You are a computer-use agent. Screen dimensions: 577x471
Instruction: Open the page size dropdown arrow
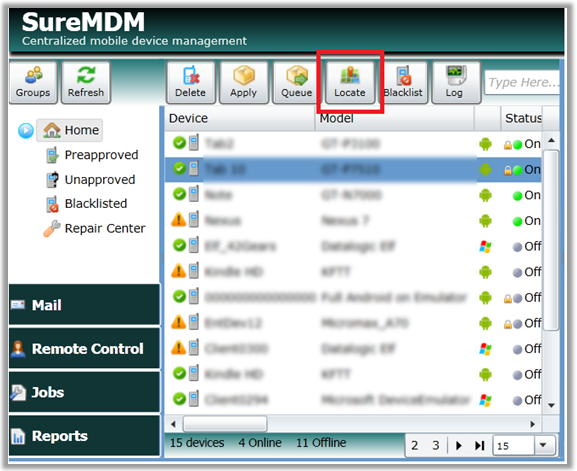(543, 445)
